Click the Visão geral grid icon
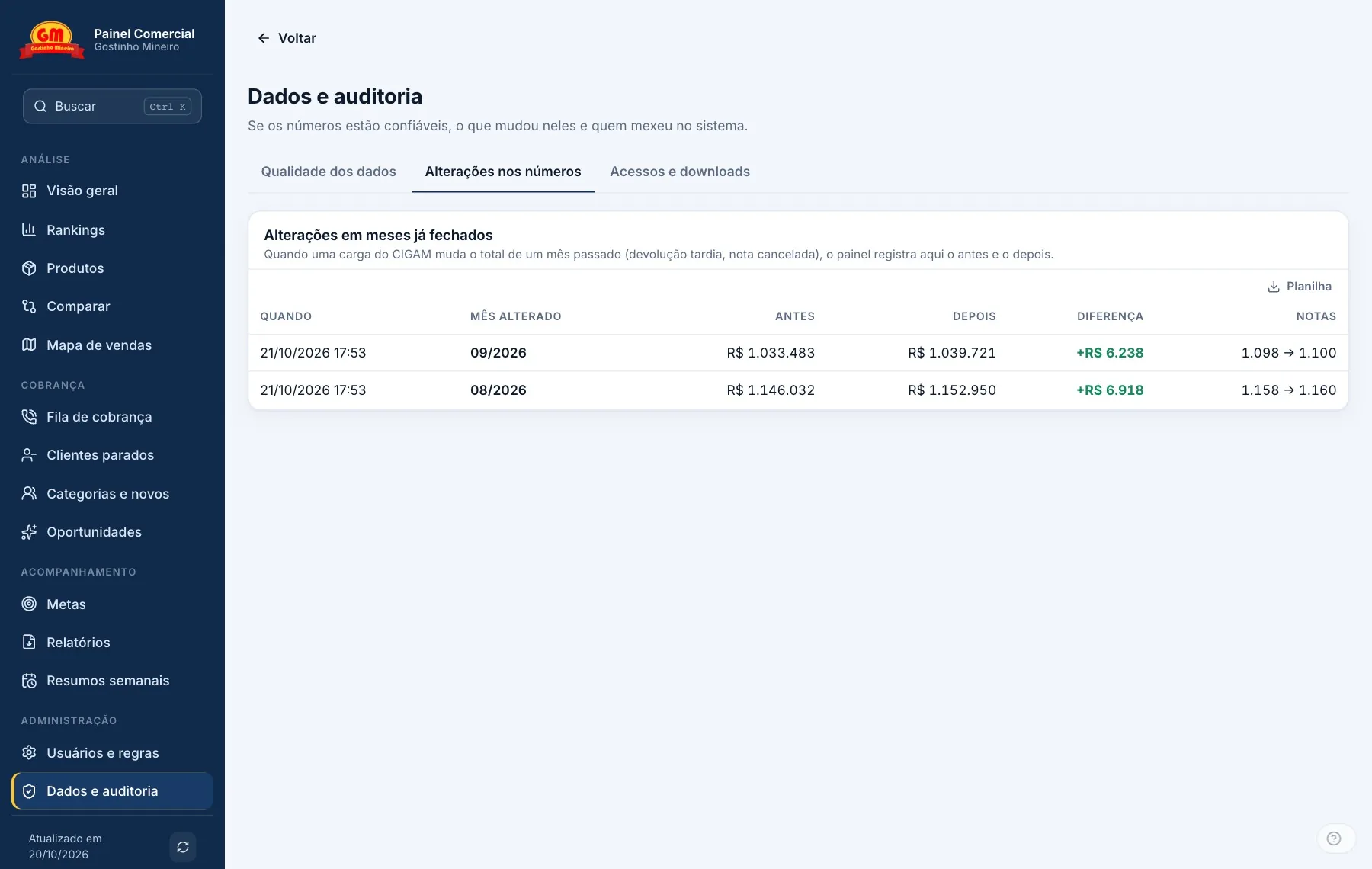Viewport: 1372px width, 869px height. [x=29, y=191]
